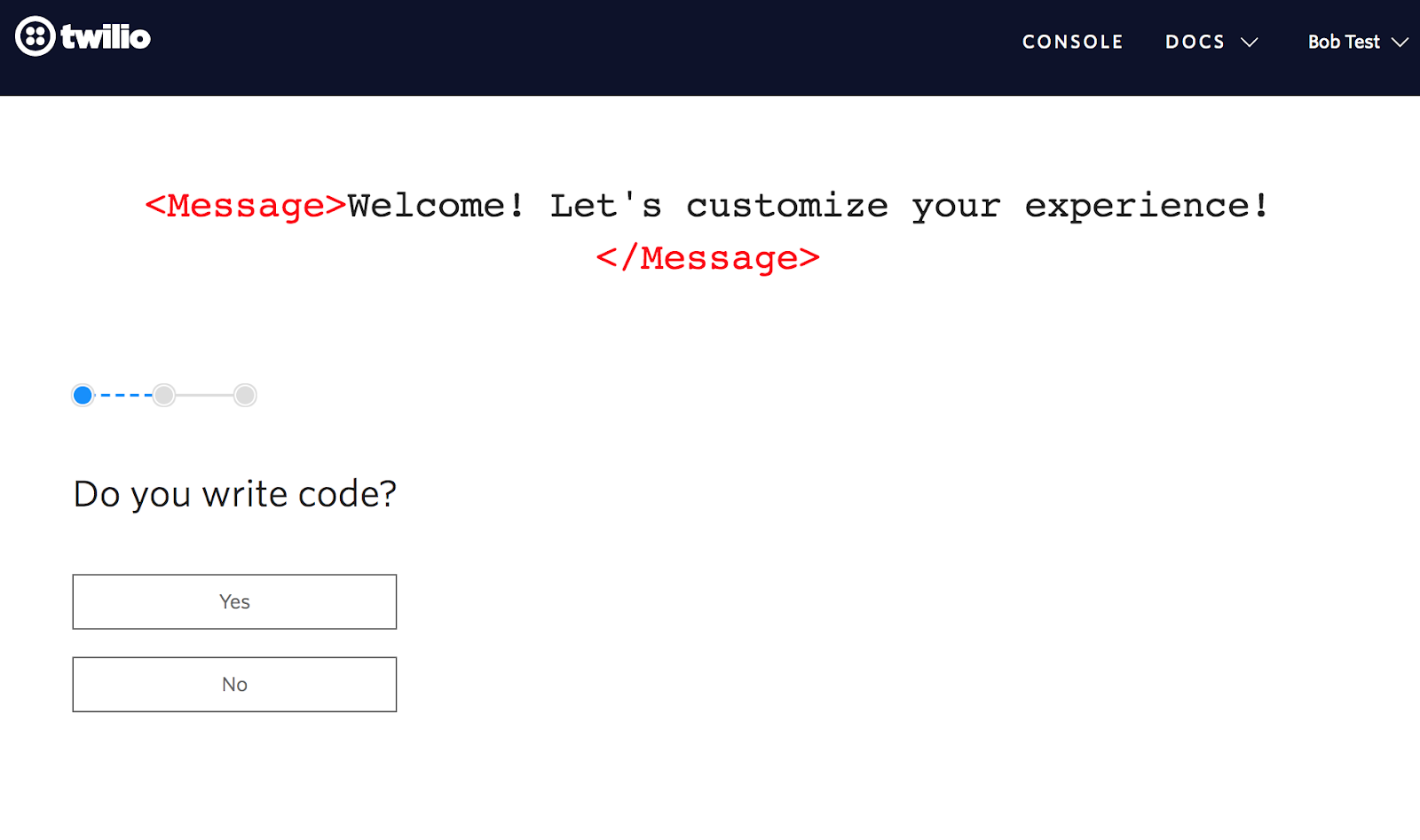Click the Twilio circular logo icon
The image size is (1420, 840).
click(x=35, y=36)
